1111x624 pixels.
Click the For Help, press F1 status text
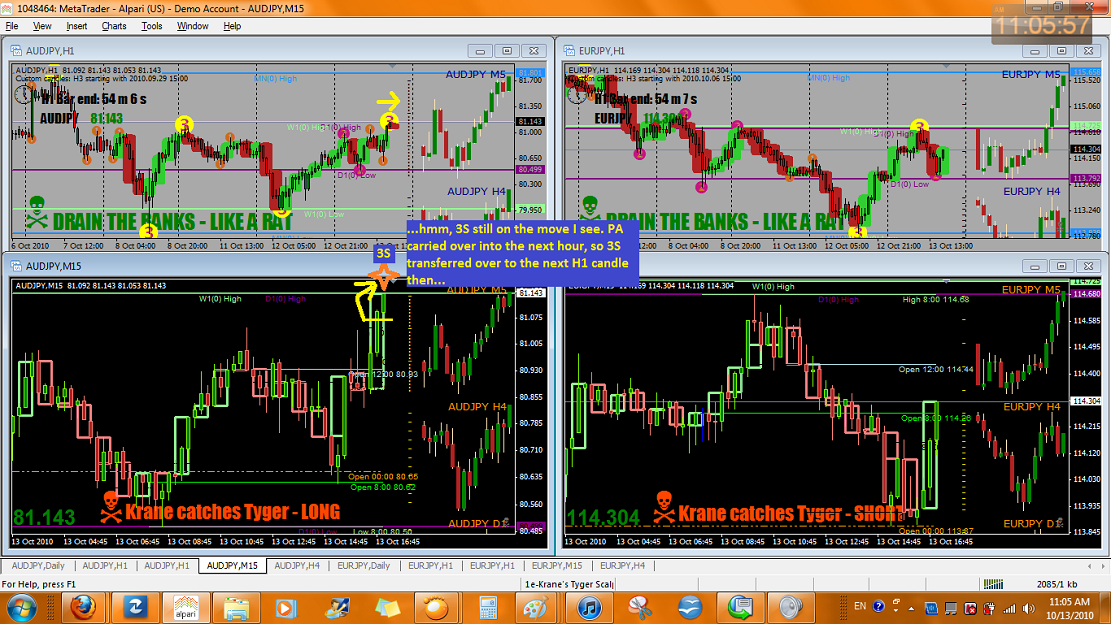click(38, 584)
